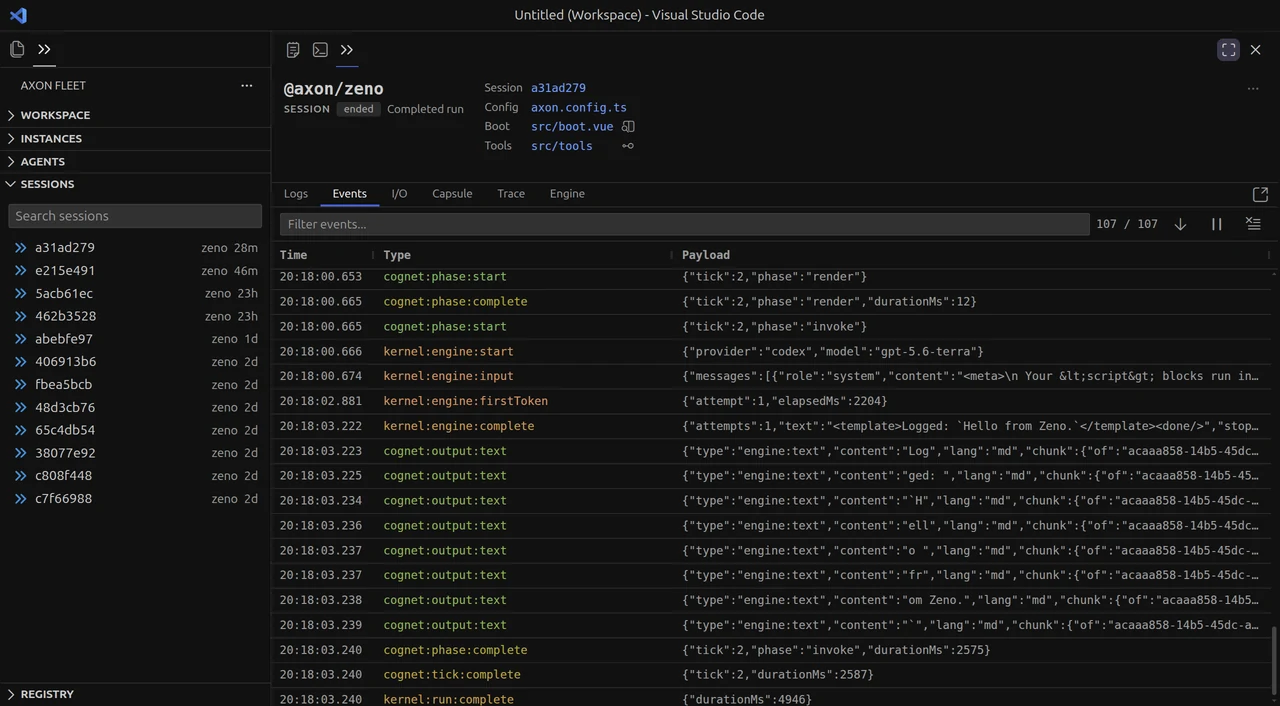Expand the AGENTS section
Screen dimensions: 1280x706
click(135, 161)
